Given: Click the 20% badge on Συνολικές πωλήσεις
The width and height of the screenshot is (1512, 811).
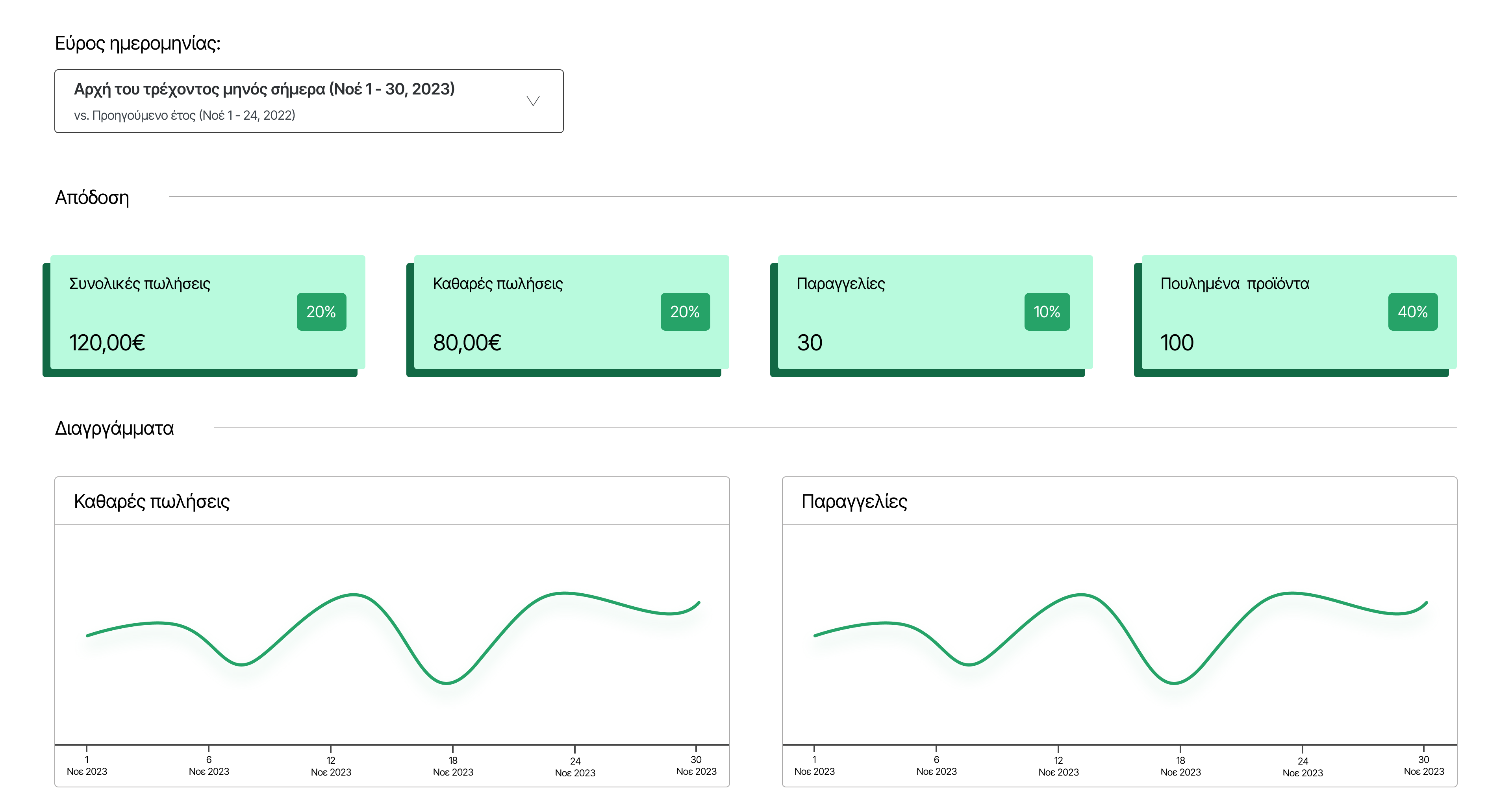Looking at the screenshot, I should pos(321,312).
